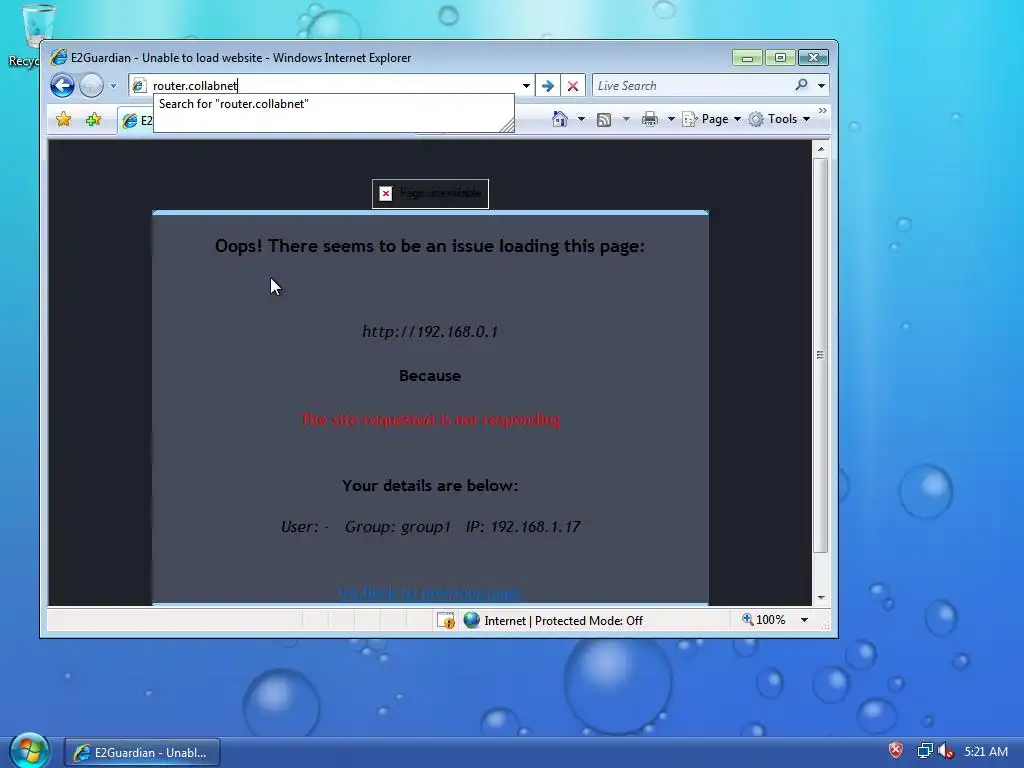Click the status bar privacy report icon
Screen dimensions: 1024x768
445,620
